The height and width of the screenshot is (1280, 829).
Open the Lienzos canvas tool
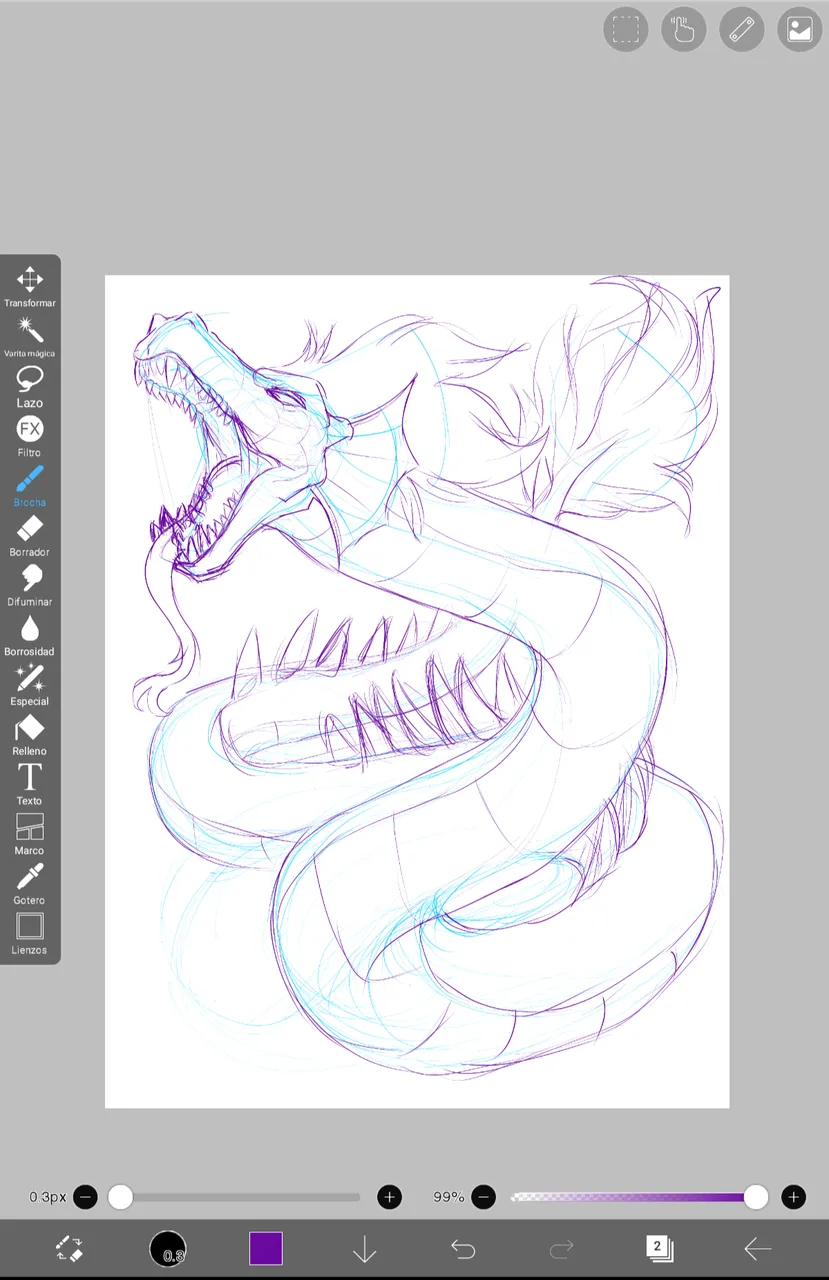pyautogui.click(x=29, y=934)
